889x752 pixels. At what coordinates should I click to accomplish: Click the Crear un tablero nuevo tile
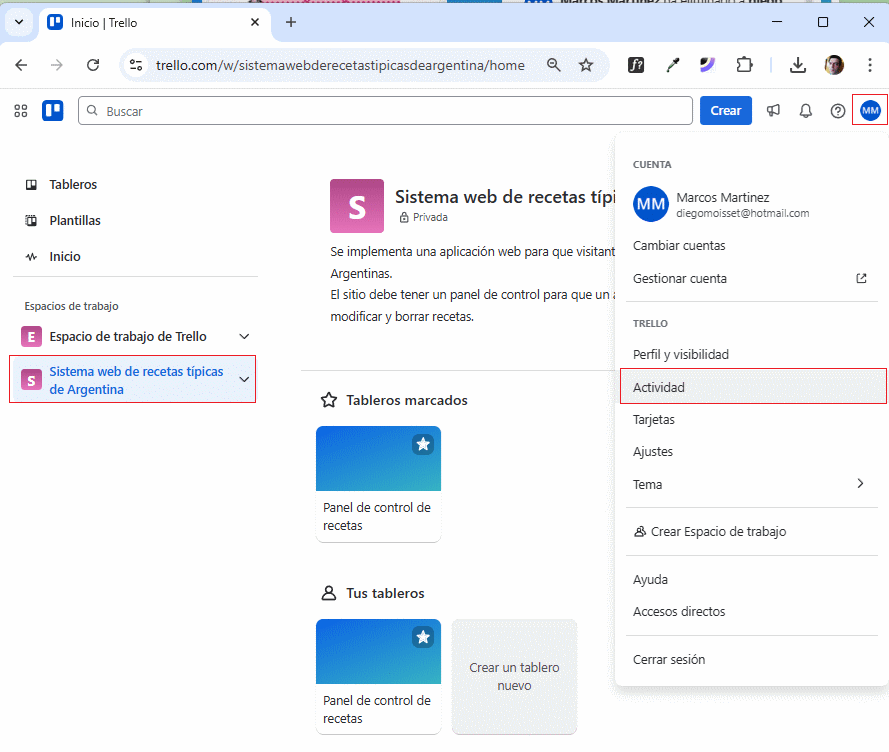(514, 677)
